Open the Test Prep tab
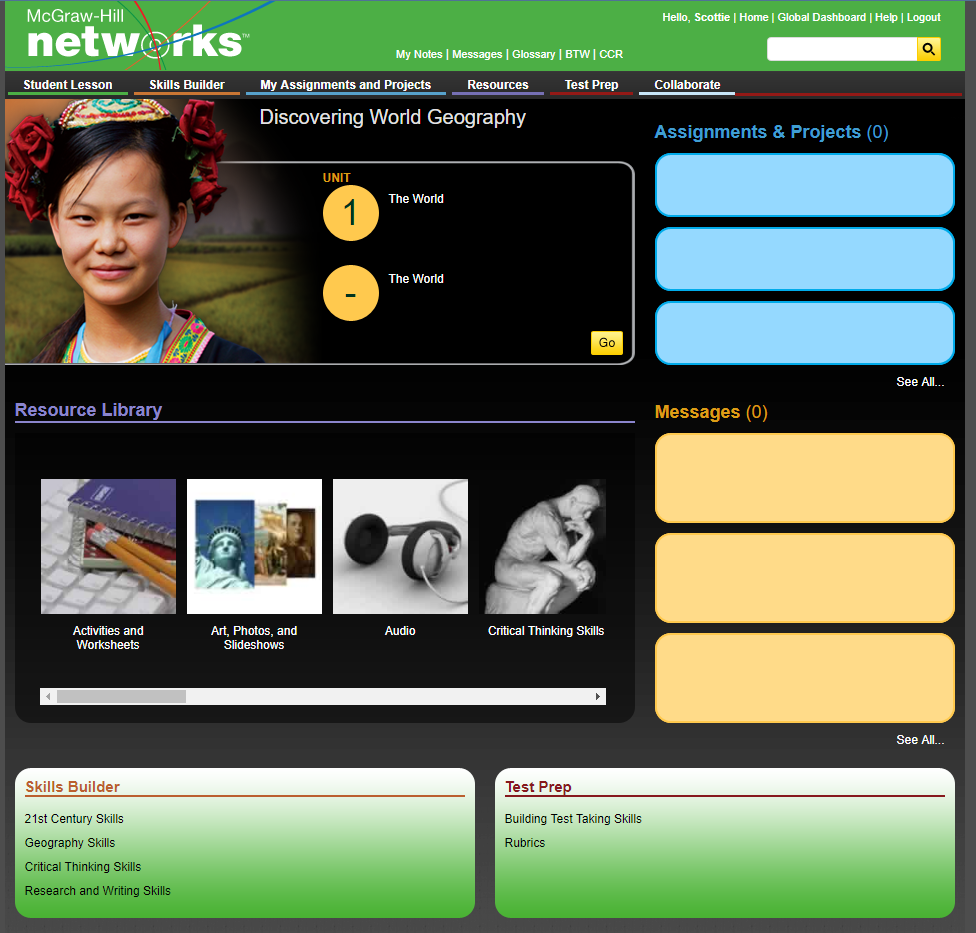 tap(591, 85)
